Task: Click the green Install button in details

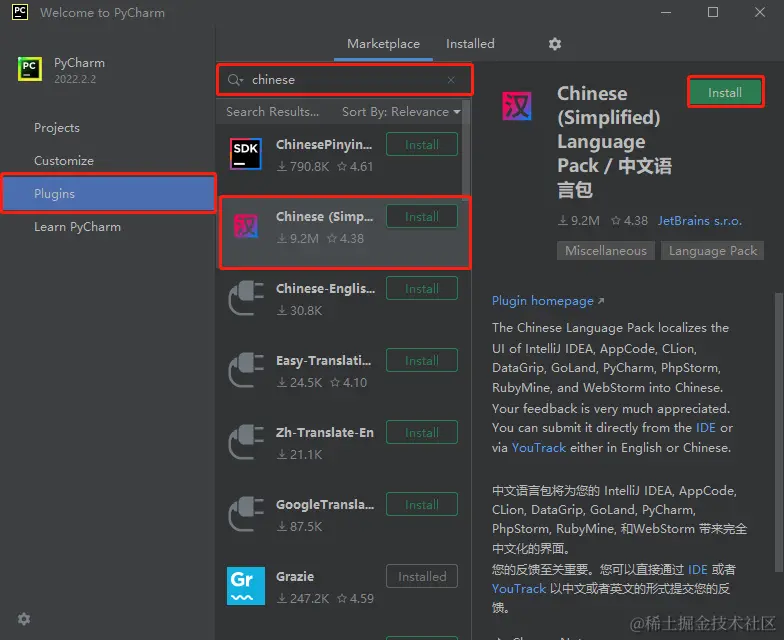Action: 725,92
